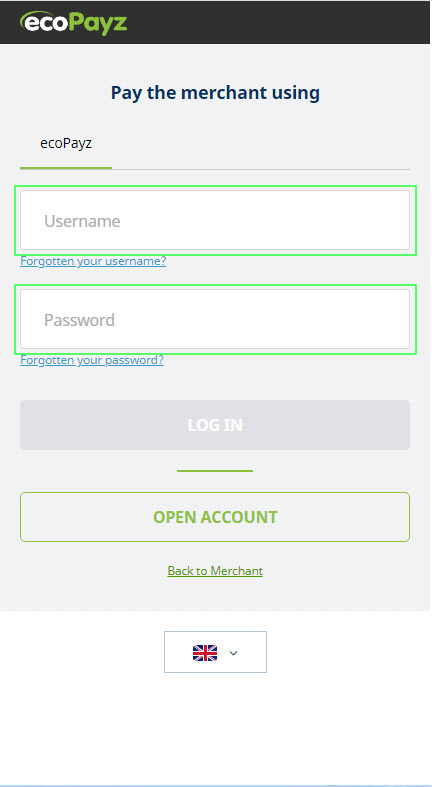The image size is (432, 787).
Task: Click the Username placeholder text
Action: (82, 221)
